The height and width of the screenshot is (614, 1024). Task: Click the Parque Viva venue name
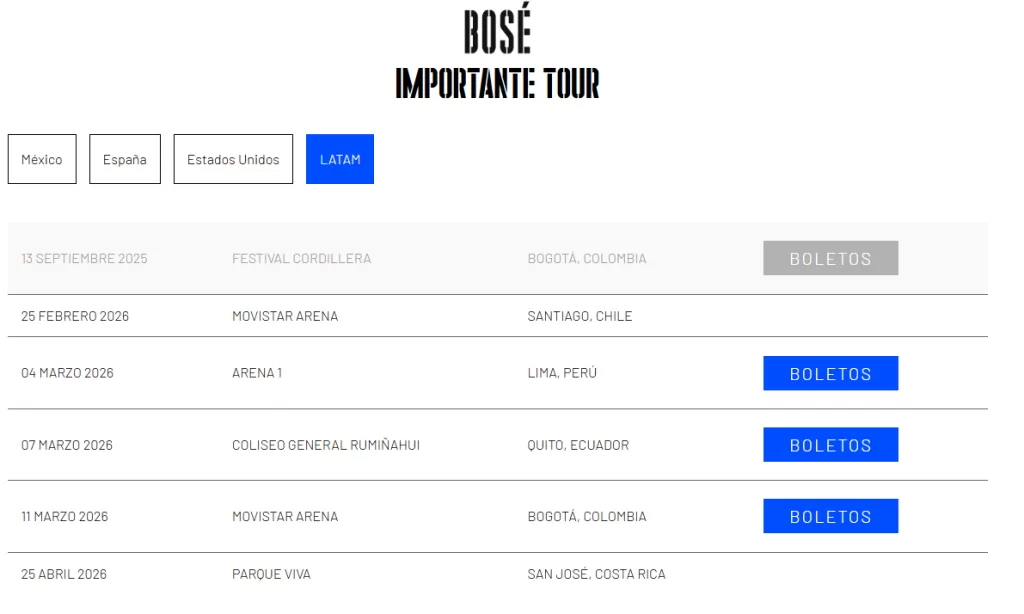(271, 574)
